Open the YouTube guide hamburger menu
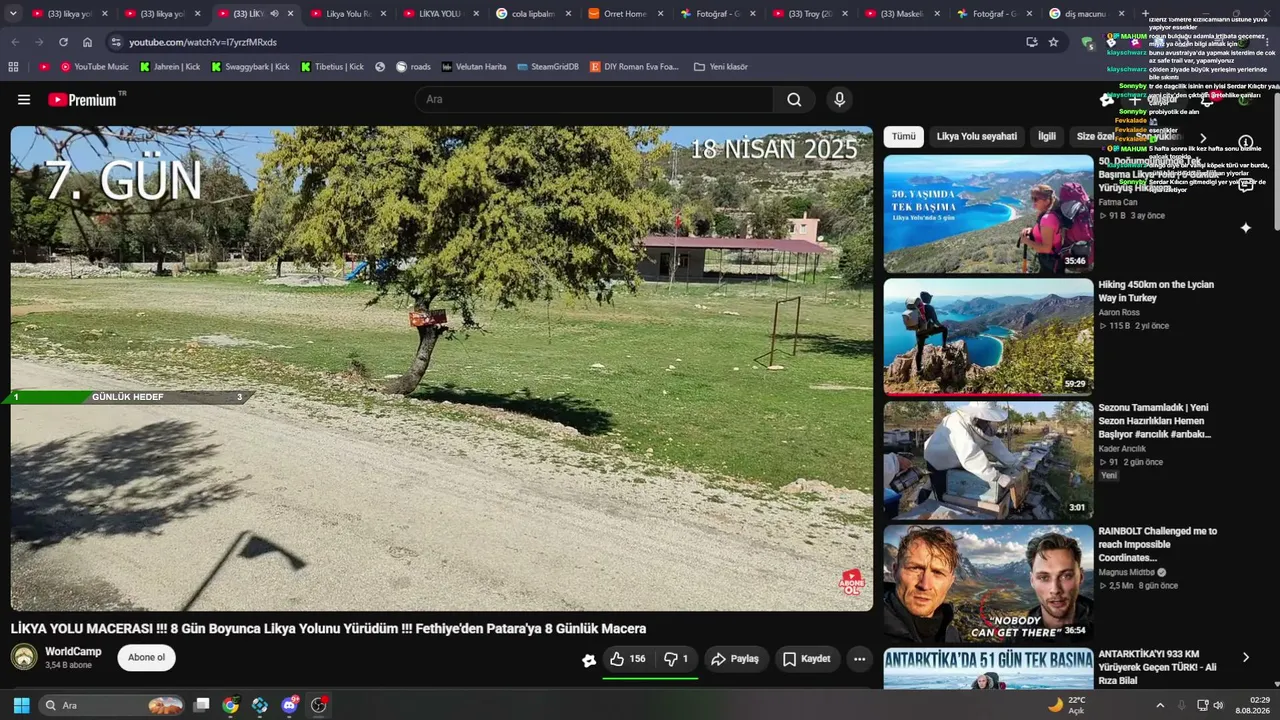Image resolution: width=1280 pixels, height=720 pixels. tap(24, 99)
